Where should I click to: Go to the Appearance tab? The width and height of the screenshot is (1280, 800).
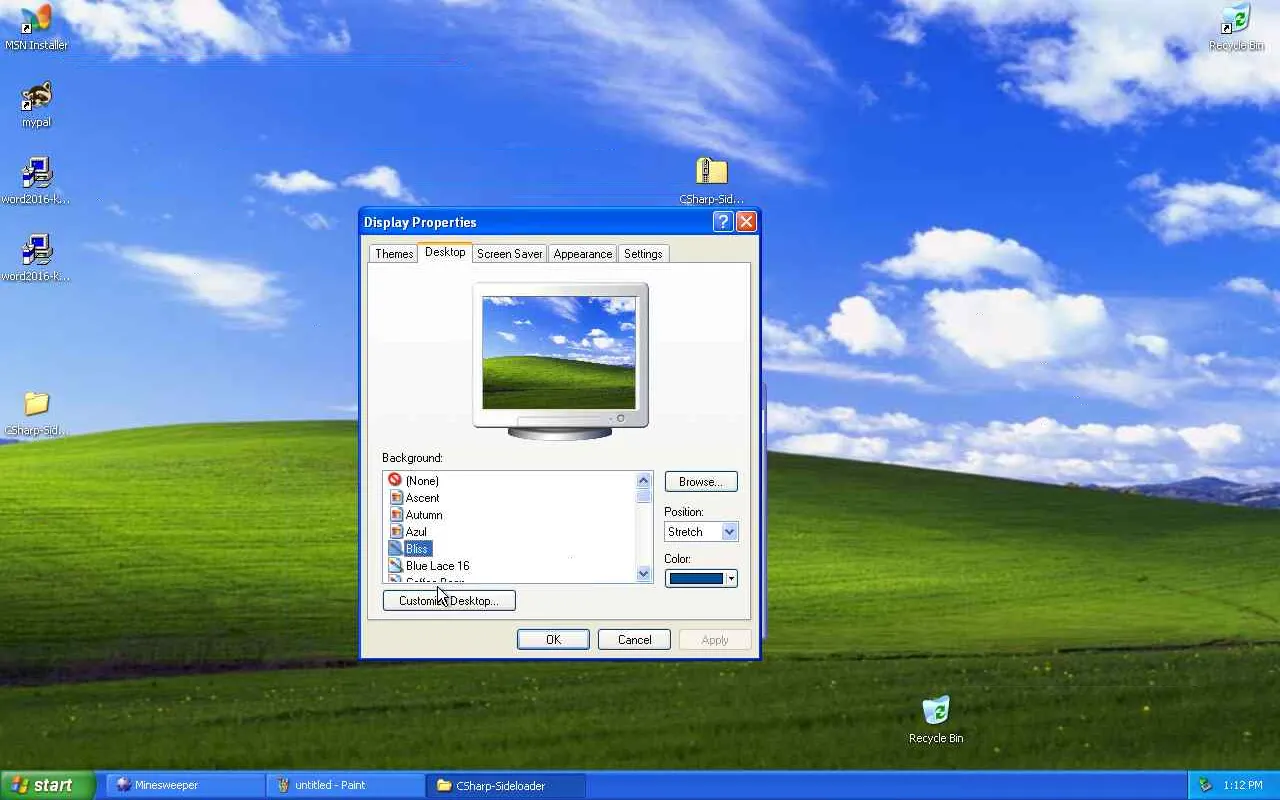point(583,254)
